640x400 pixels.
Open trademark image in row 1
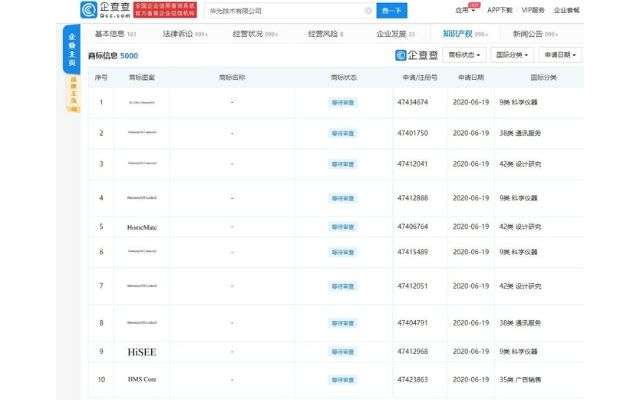click(142, 102)
